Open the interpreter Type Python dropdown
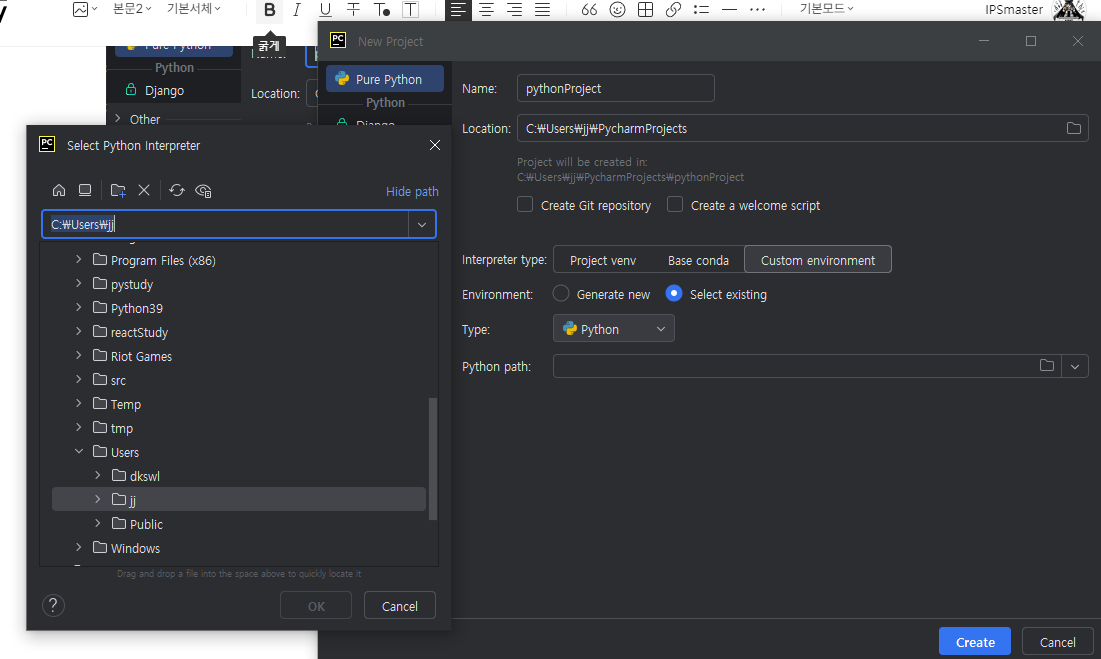Screen dimensions: 1101x659 (614, 328)
